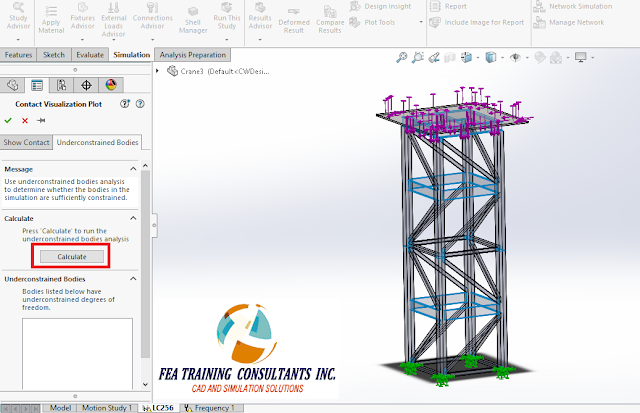Select the Deformed Result tool
This screenshot has width=640, height=413.
click(294, 20)
